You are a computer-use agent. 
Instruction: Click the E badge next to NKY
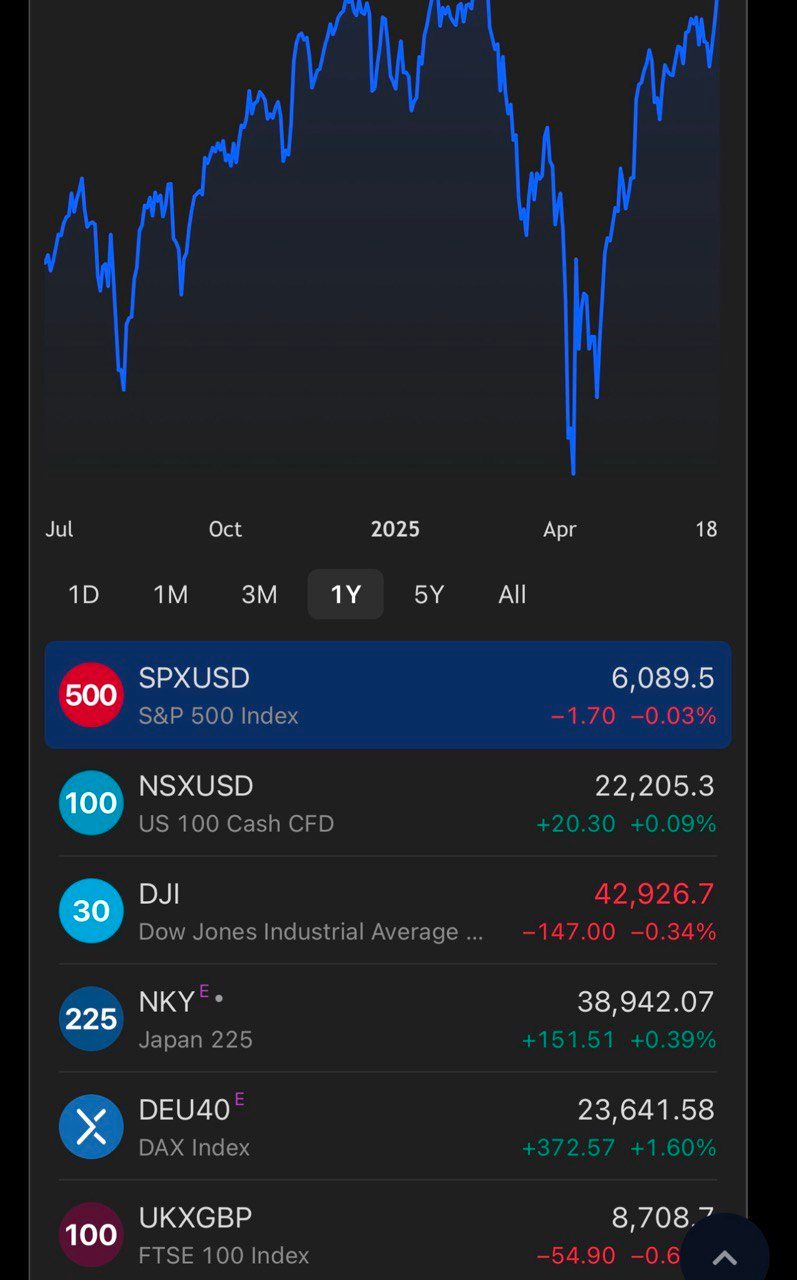click(x=204, y=992)
